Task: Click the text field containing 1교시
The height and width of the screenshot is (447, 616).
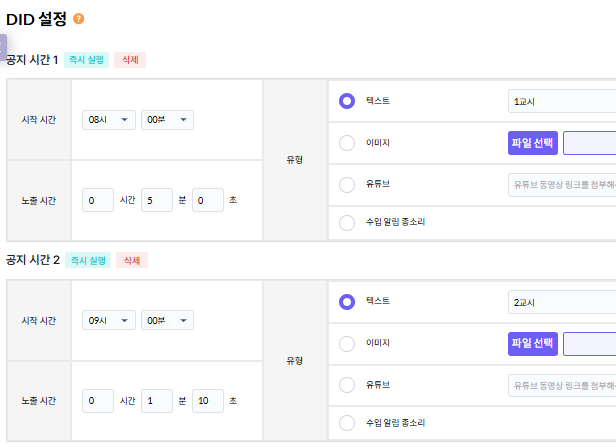Action: (x=561, y=101)
